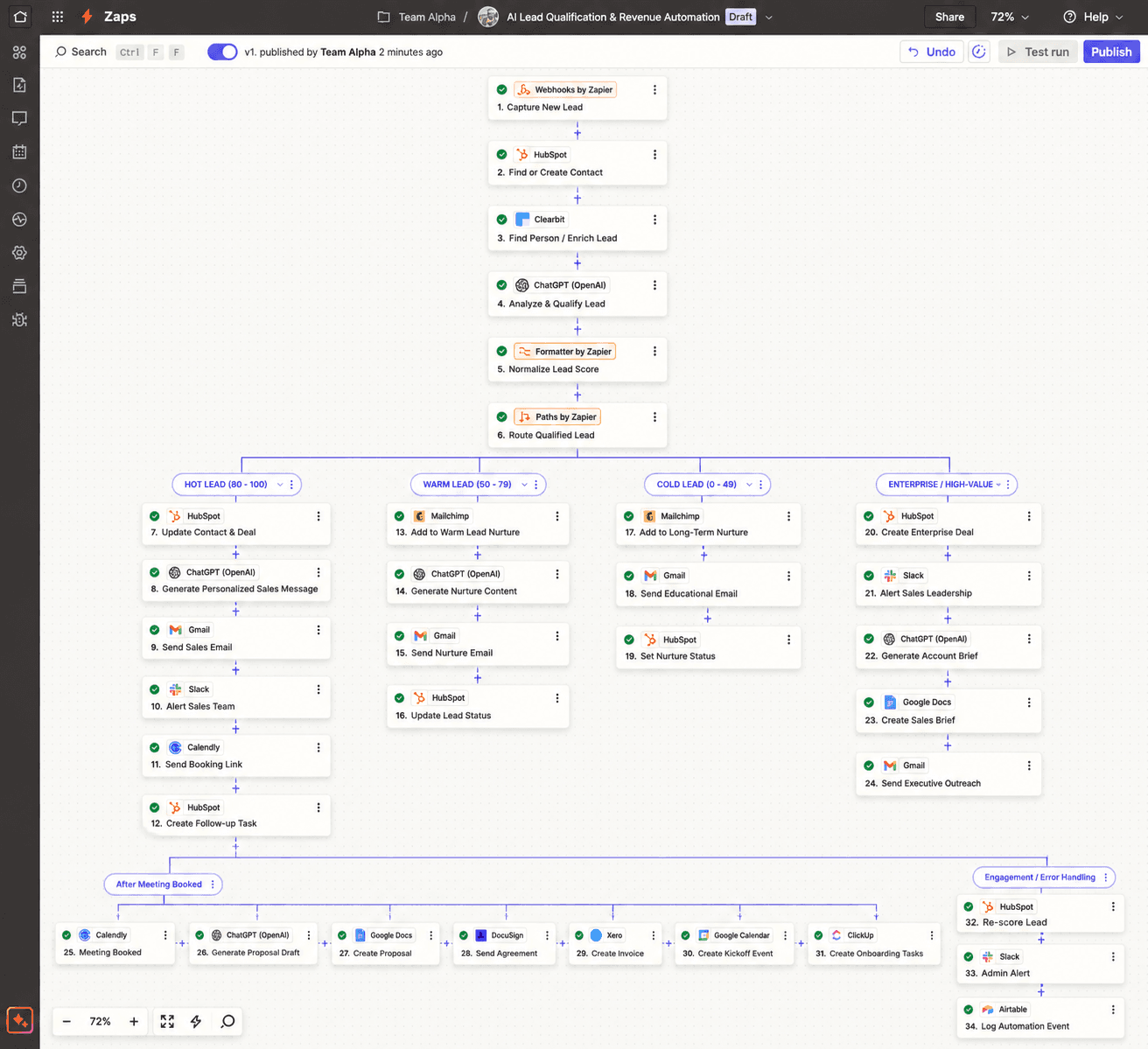The width and height of the screenshot is (1148, 1049).
Task: Select the Create Kickoff Event step
Action: coord(734,944)
